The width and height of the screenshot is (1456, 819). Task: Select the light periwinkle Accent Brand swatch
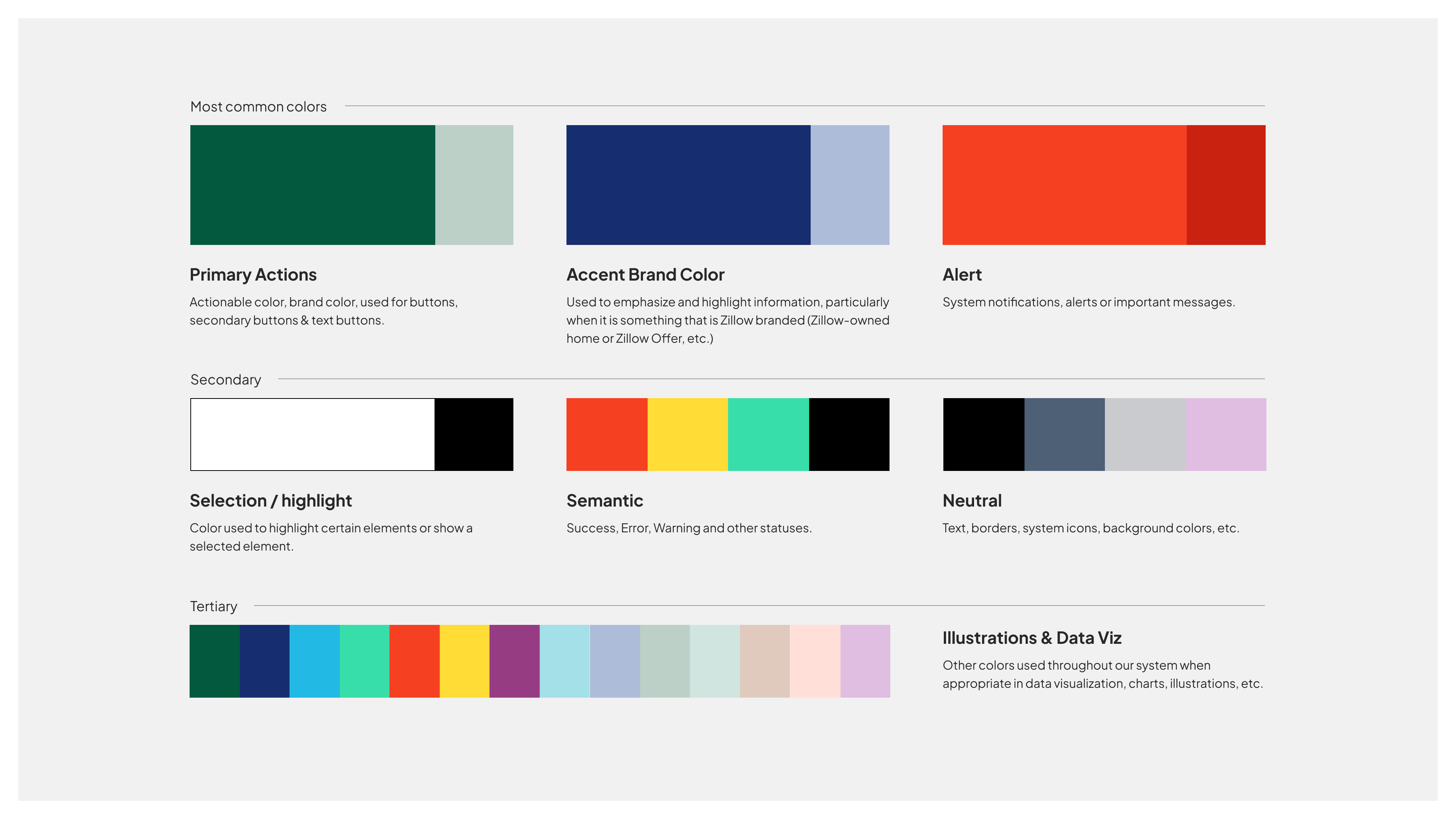point(850,185)
